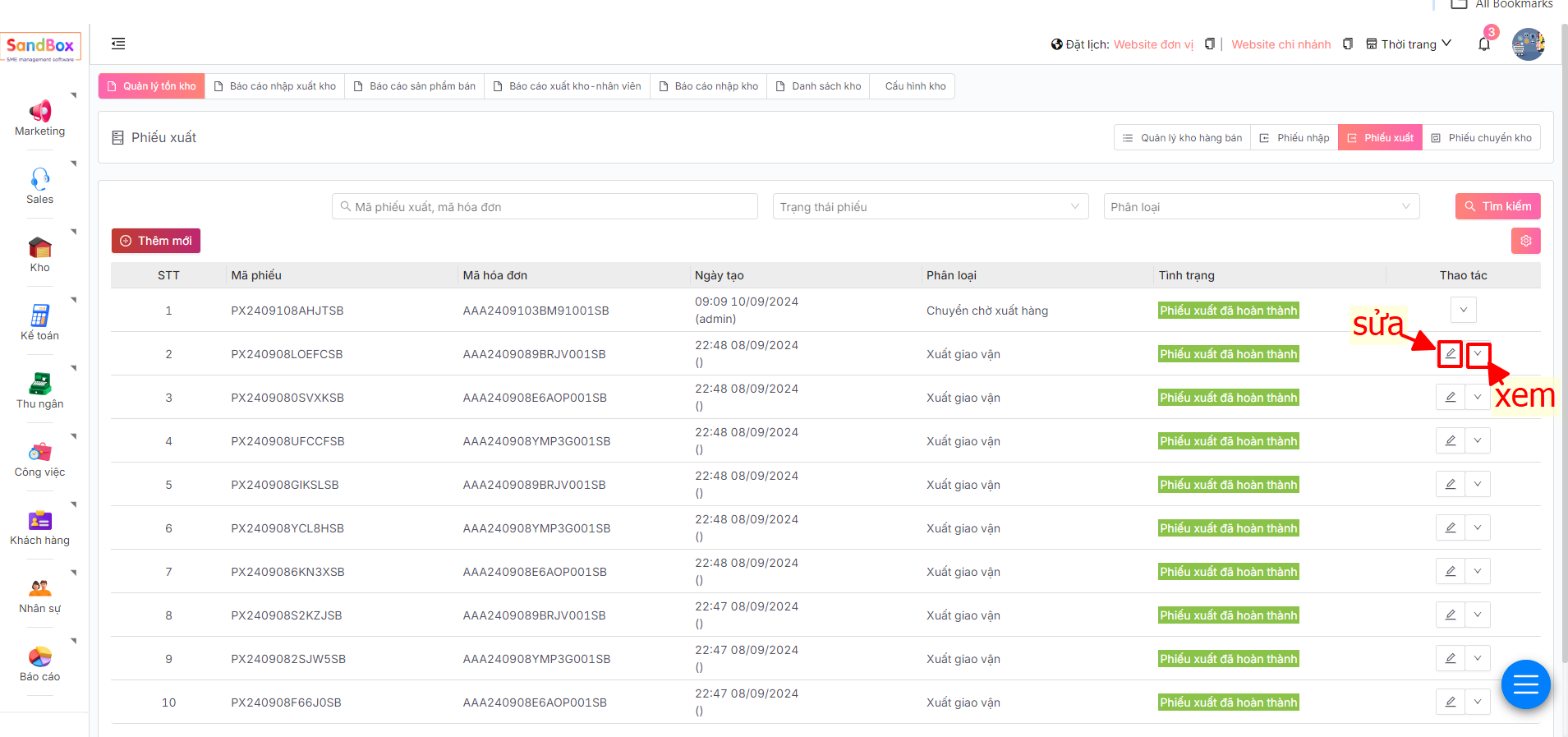Focus the Mã phiếu xuất search field
Screen dimensions: 1568x737
pyautogui.click(x=545, y=207)
